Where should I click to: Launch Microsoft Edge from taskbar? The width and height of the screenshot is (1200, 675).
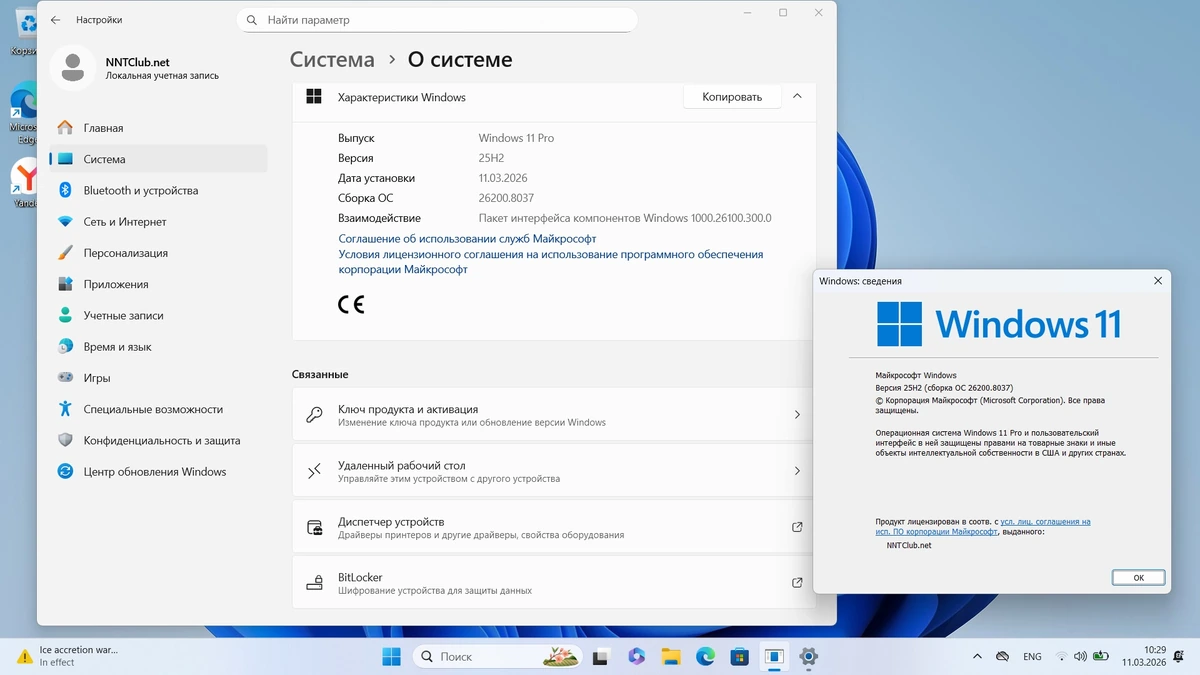(705, 657)
